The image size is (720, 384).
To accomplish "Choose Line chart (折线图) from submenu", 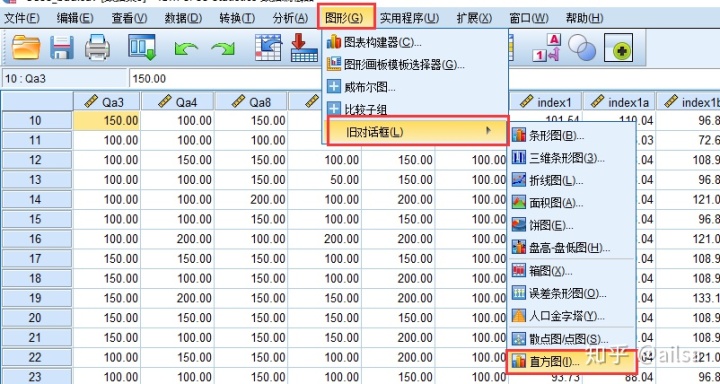I will coord(571,181).
